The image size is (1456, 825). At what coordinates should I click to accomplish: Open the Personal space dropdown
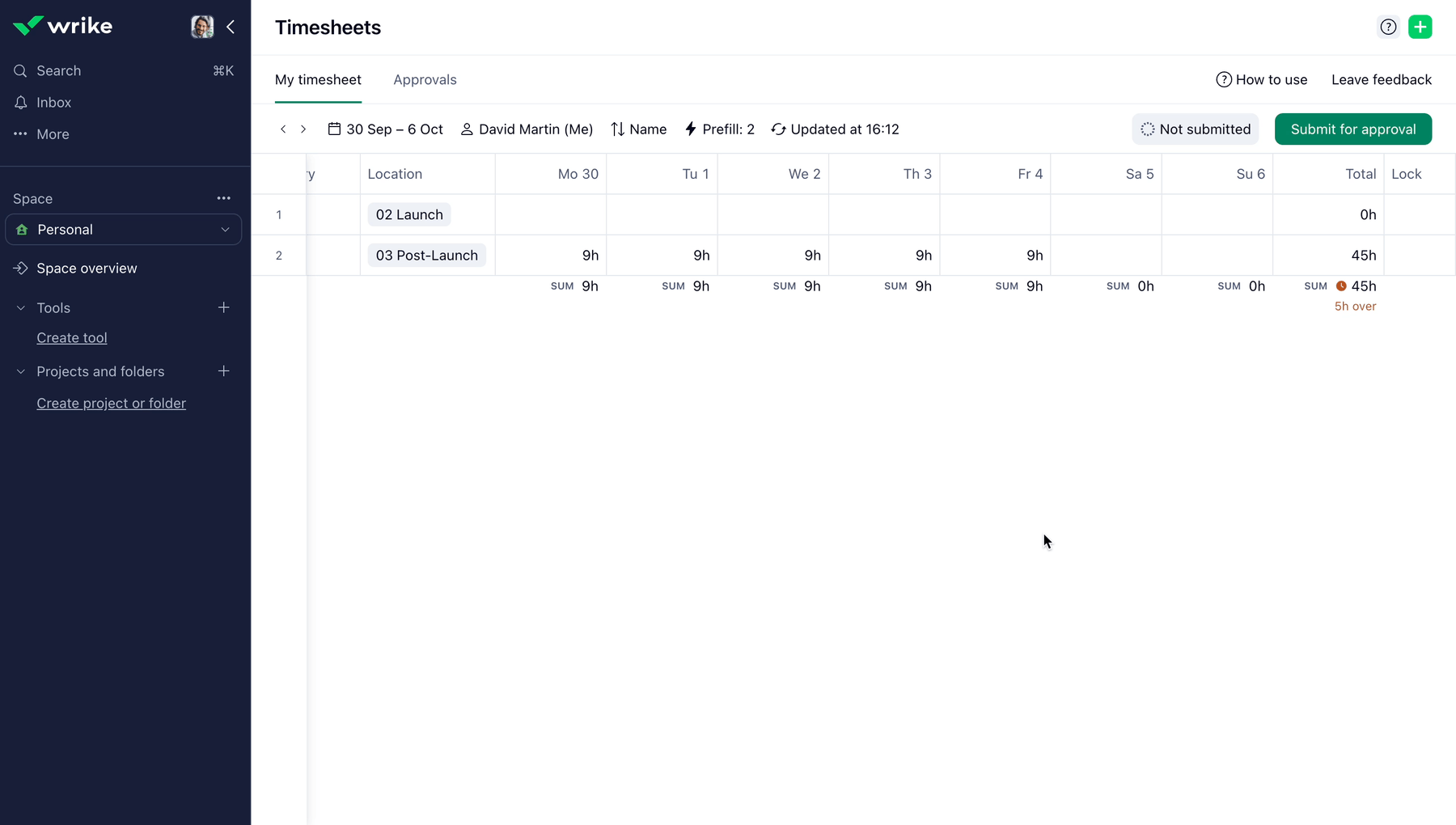click(124, 230)
